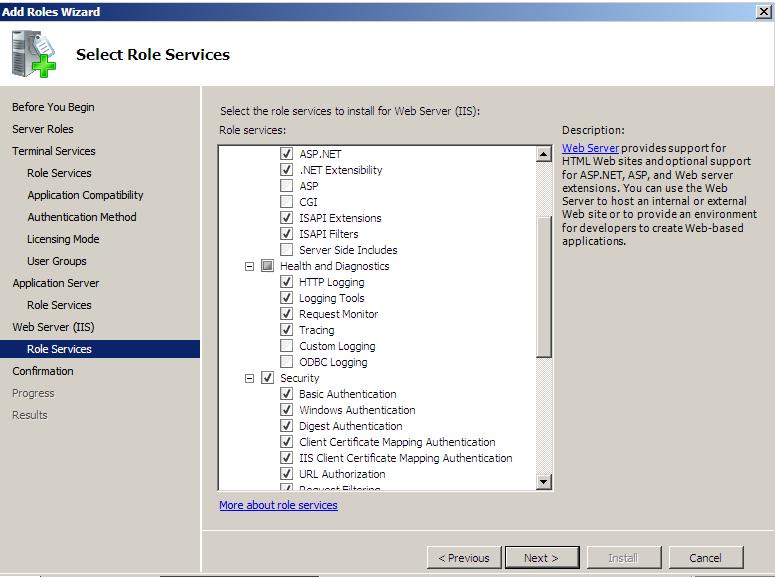Select the Security group label
The height and width of the screenshot is (577, 775).
pyautogui.click(x=300, y=378)
